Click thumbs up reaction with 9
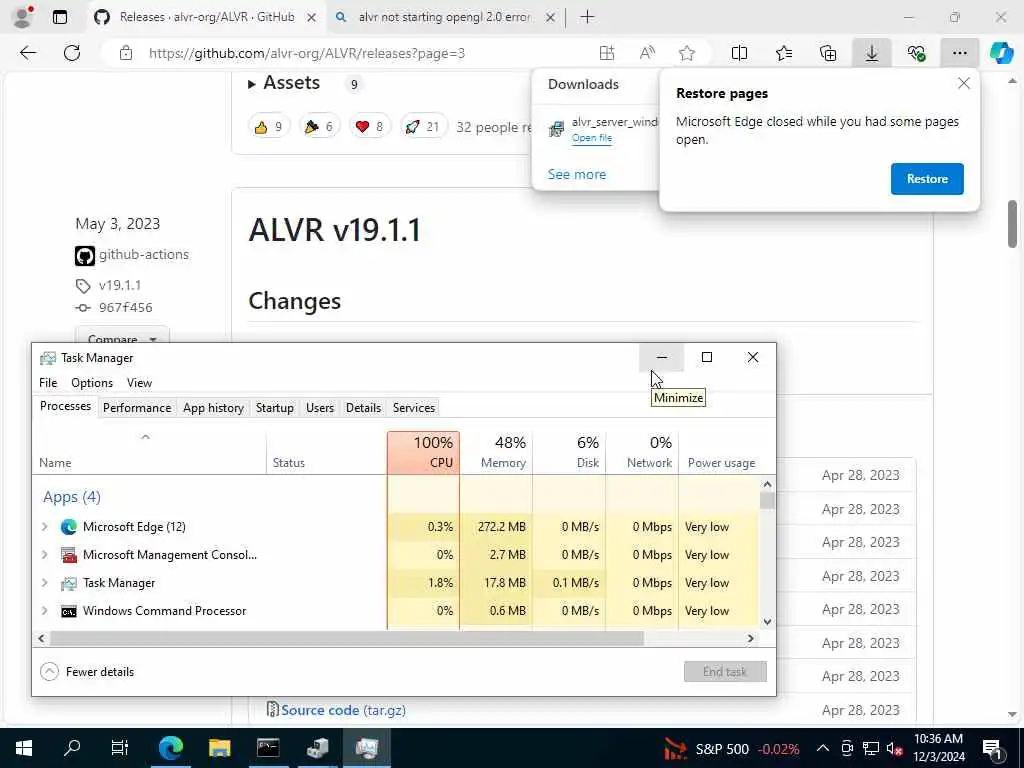1024x768 pixels. point(268,127)
